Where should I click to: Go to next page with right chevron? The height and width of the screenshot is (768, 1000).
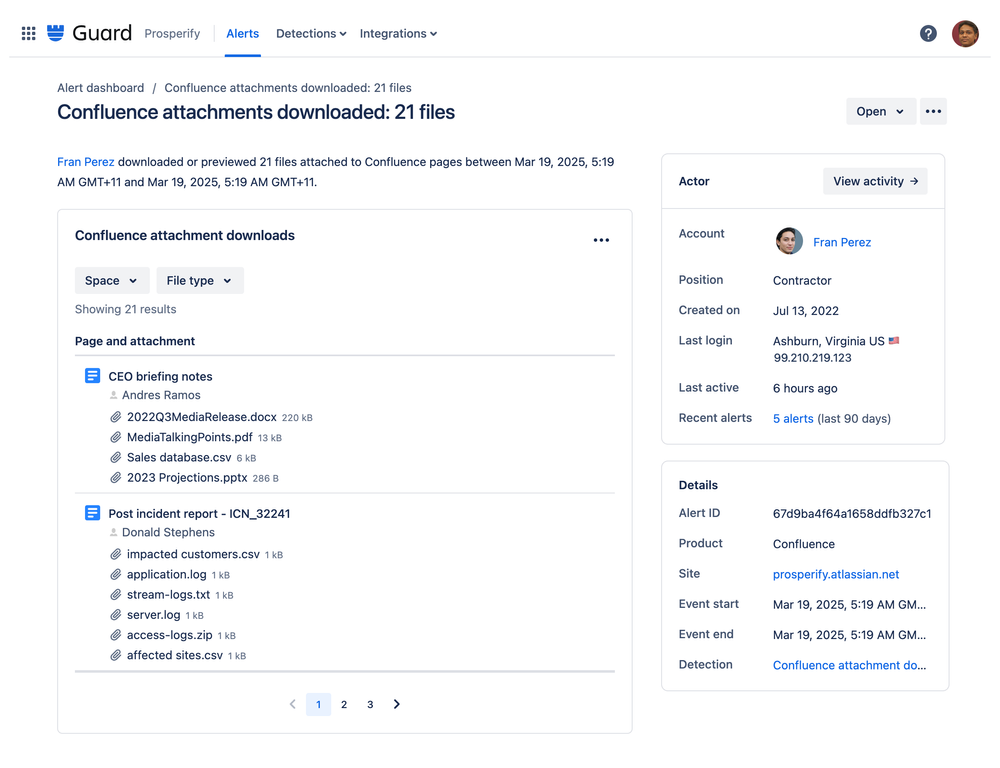pyautogui.click(x=397, y=704)
